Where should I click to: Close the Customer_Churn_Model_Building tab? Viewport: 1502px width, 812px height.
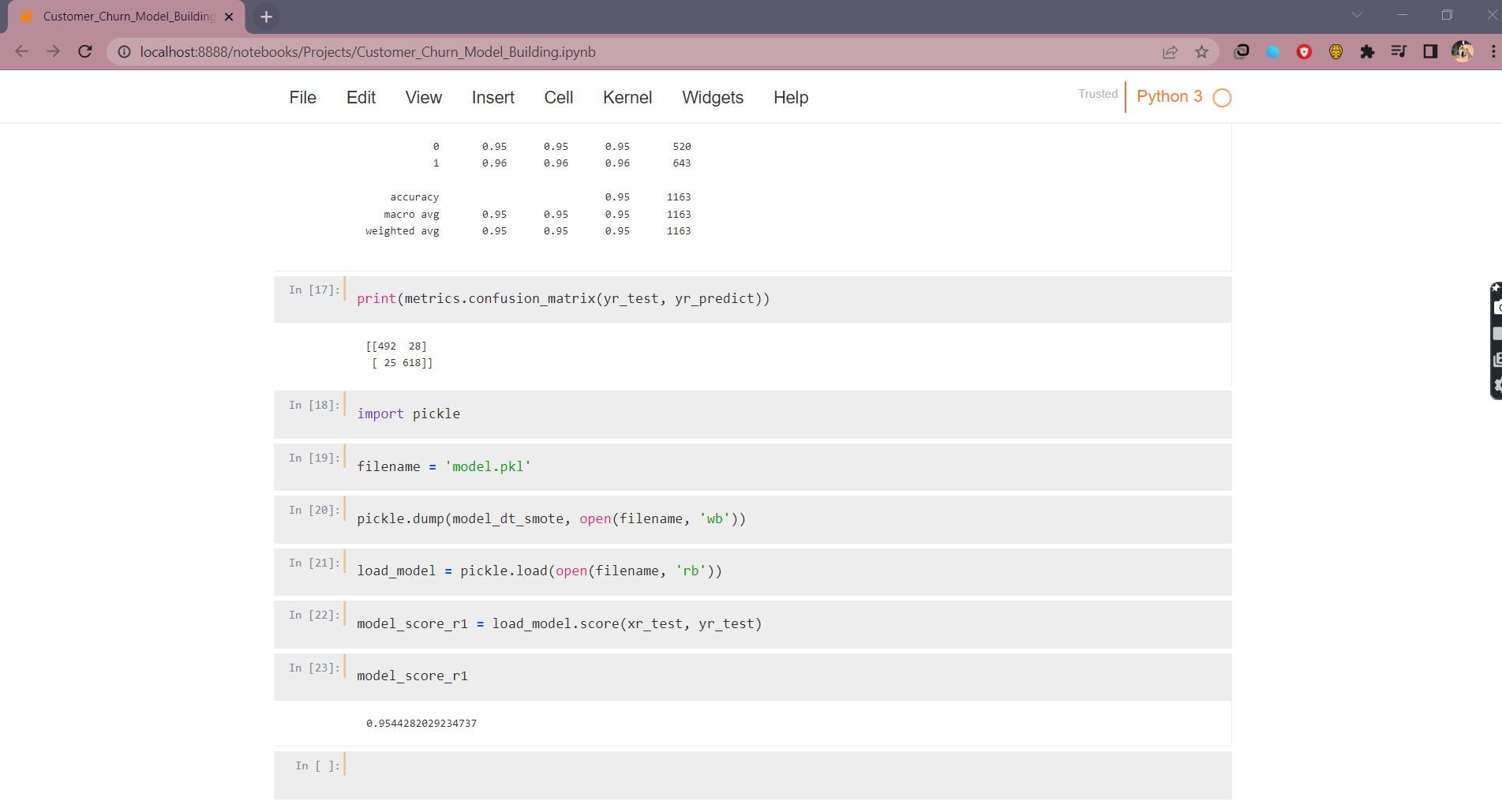tap(229, 17)
